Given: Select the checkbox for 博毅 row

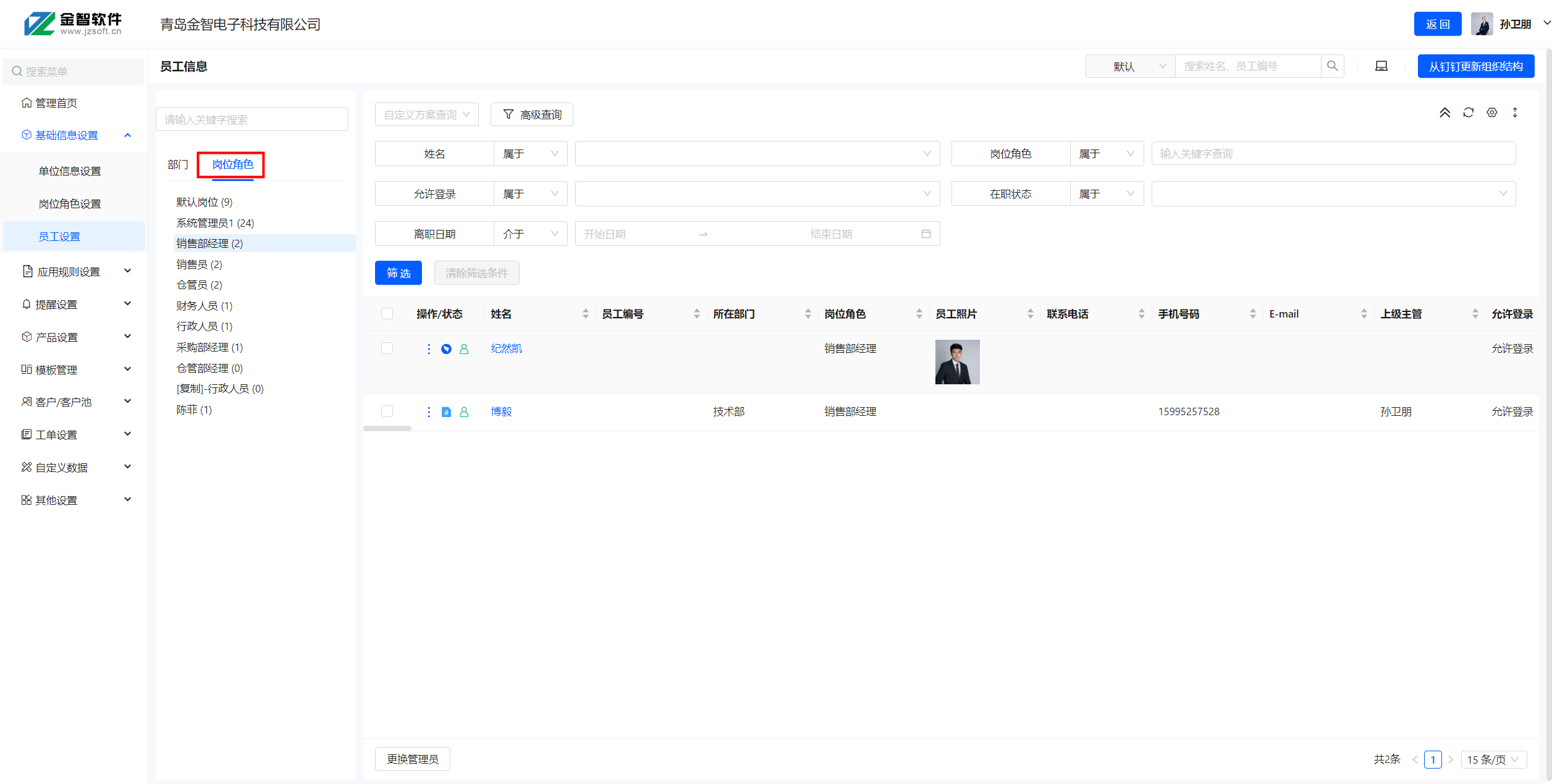Looking at the screenshot, I should click(387, 411).
